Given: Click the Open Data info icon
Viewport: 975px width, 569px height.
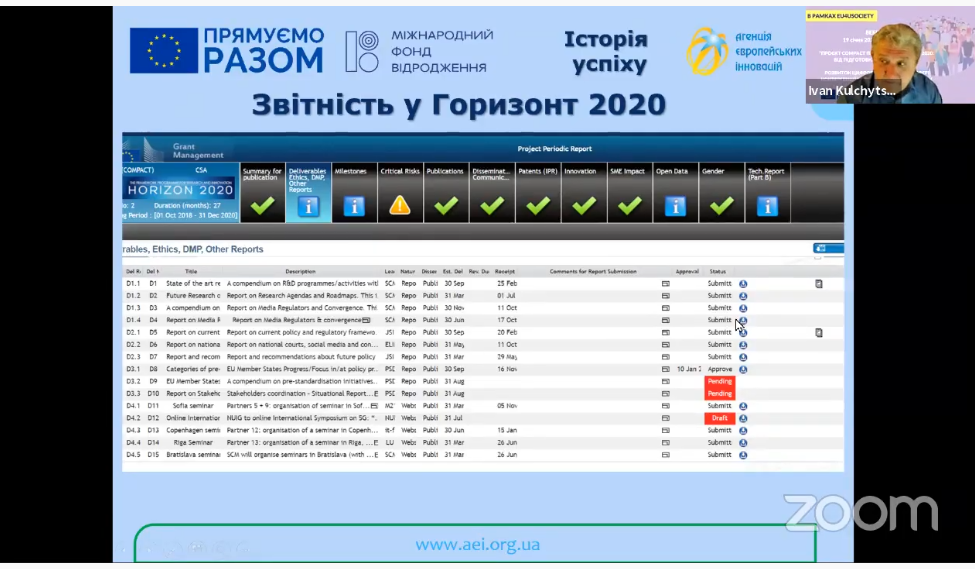Looking at the screenshot, I should tap(675, 206).
